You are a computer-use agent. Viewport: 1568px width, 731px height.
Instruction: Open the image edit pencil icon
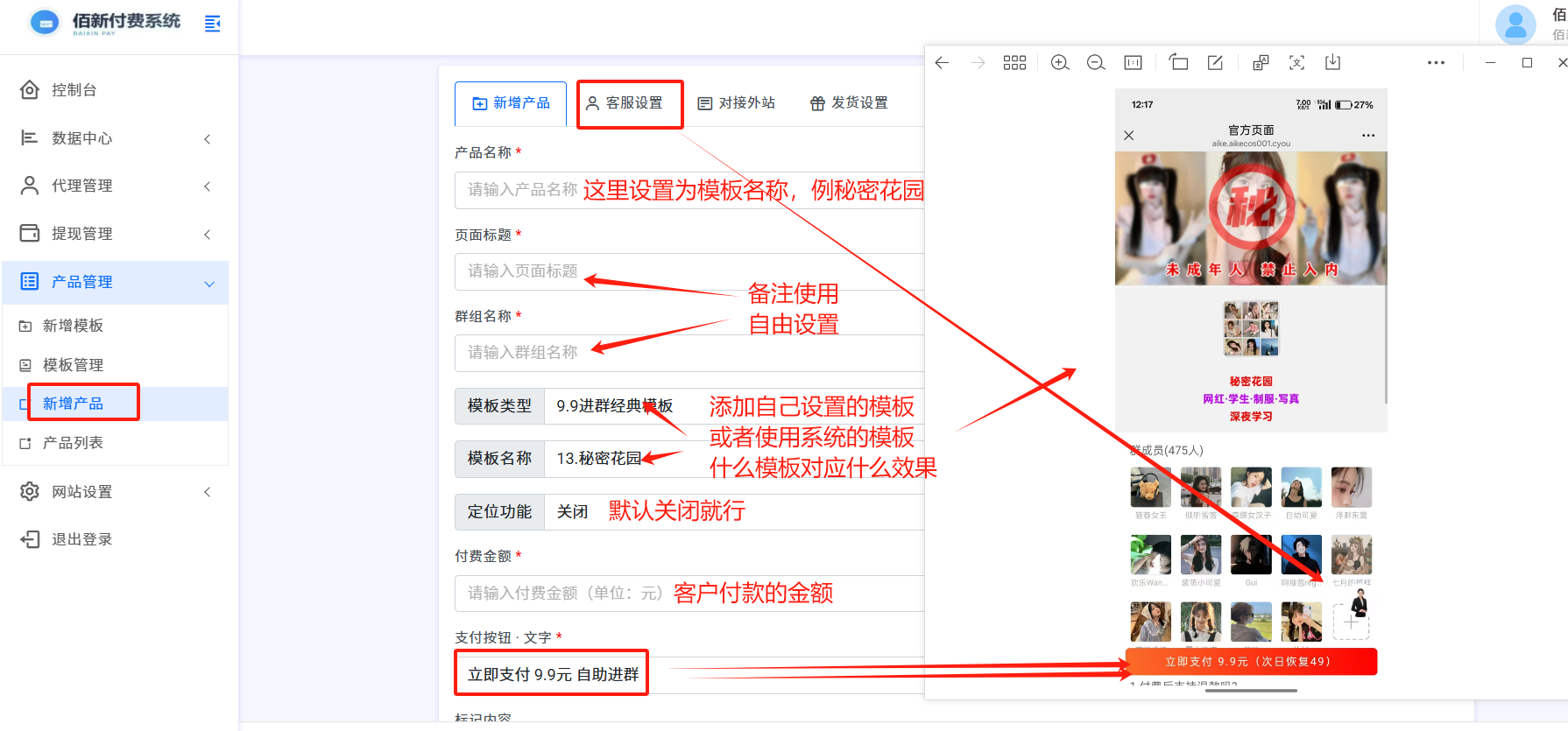tap(1215, 63)
